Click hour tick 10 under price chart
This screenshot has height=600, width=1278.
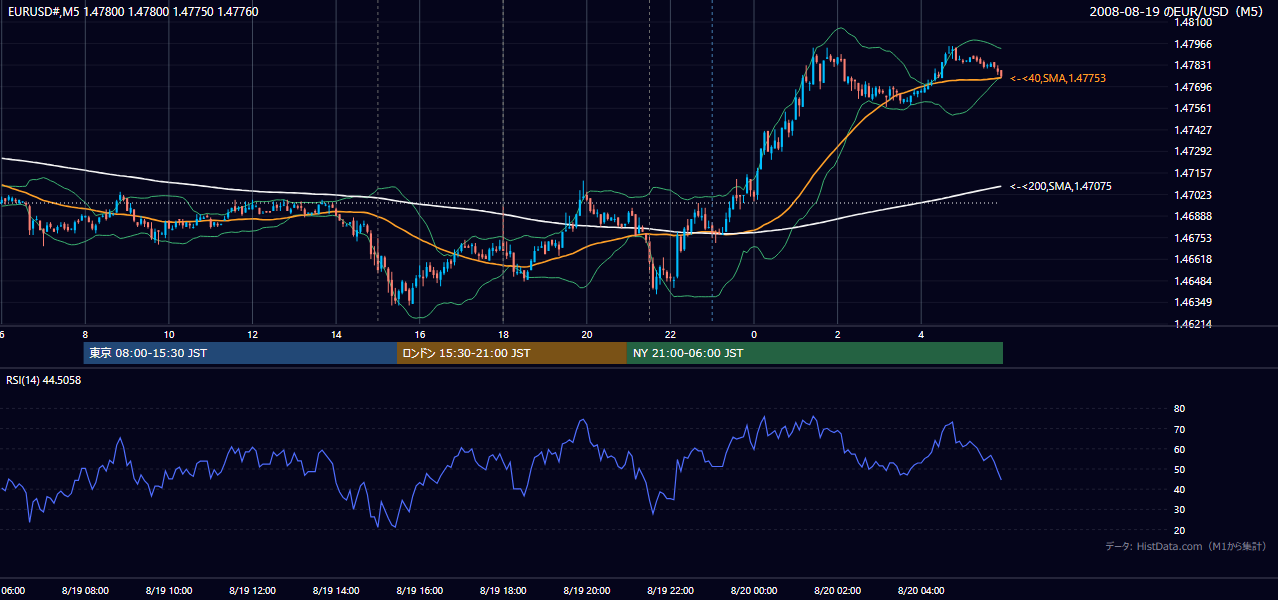tap(169, 335)
